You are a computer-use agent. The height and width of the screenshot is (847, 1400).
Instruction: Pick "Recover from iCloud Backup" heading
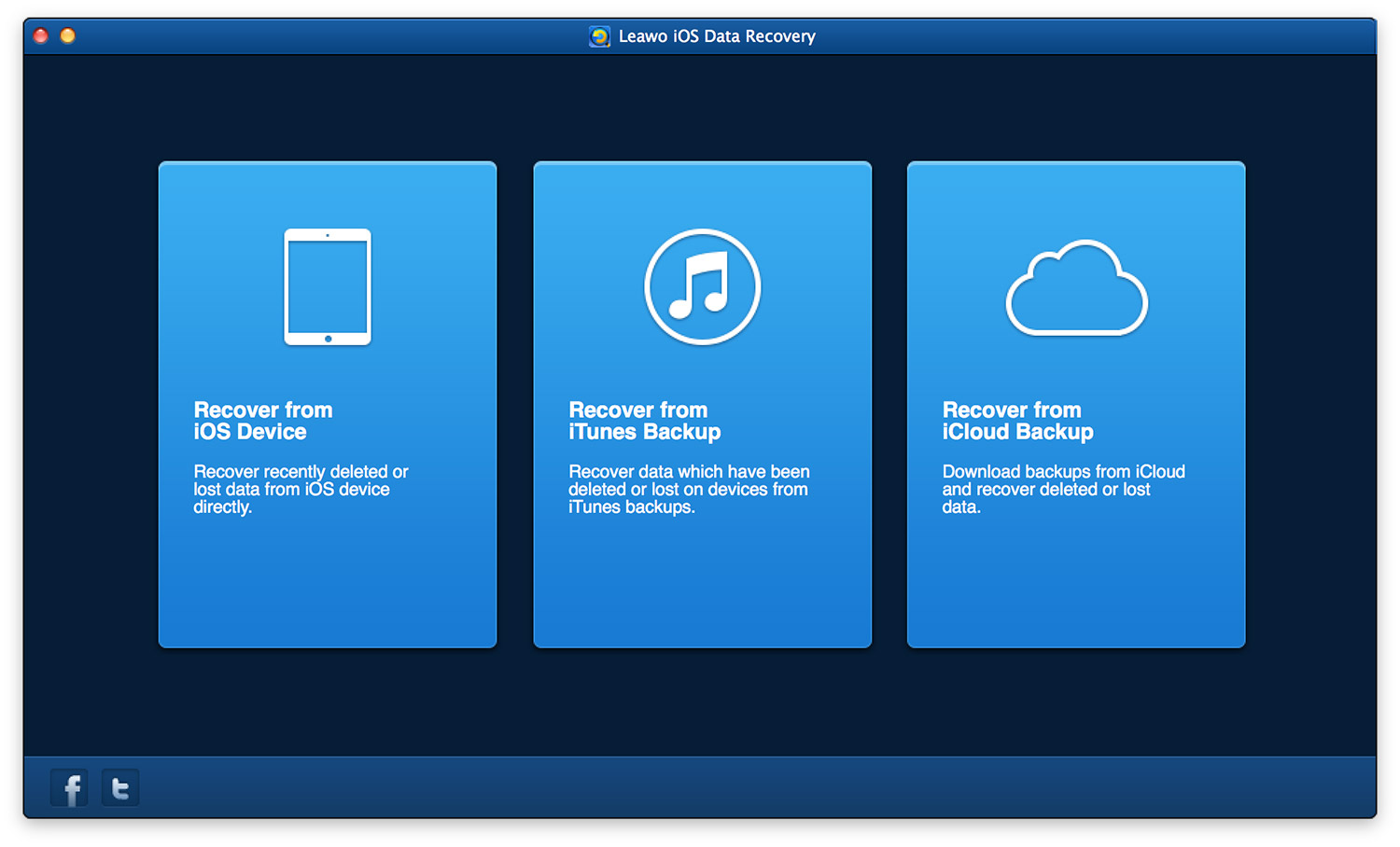1017,421
